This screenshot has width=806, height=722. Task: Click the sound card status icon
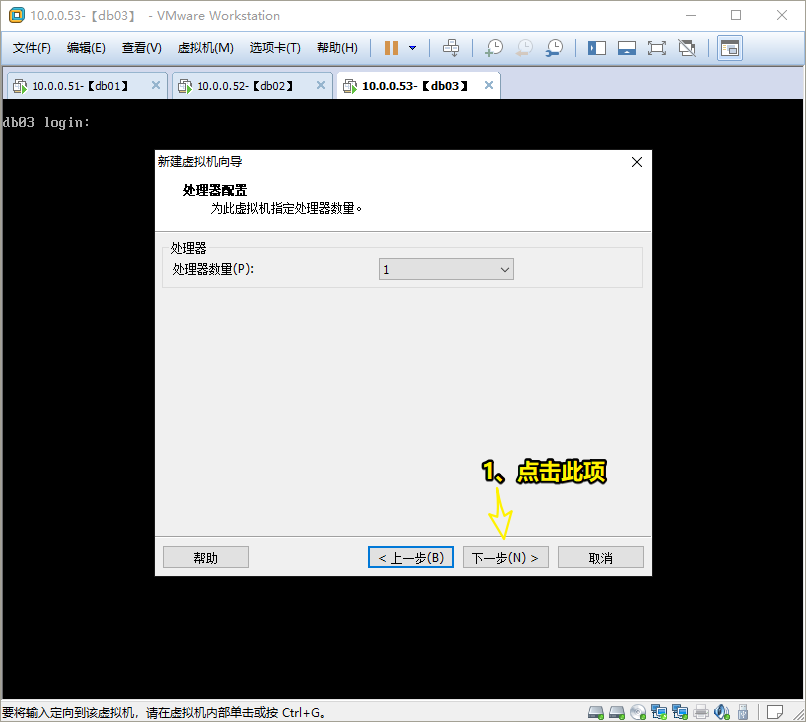tap(724, 712)
